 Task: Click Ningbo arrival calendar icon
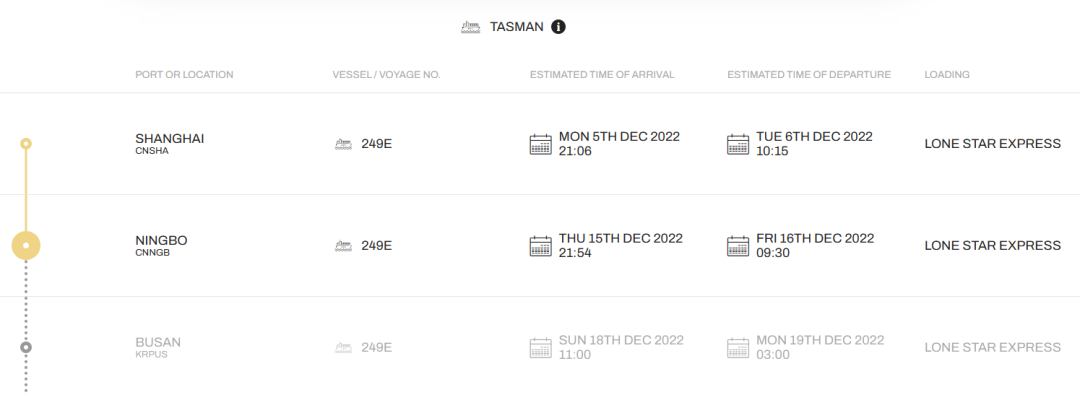[x=540, y=245]
